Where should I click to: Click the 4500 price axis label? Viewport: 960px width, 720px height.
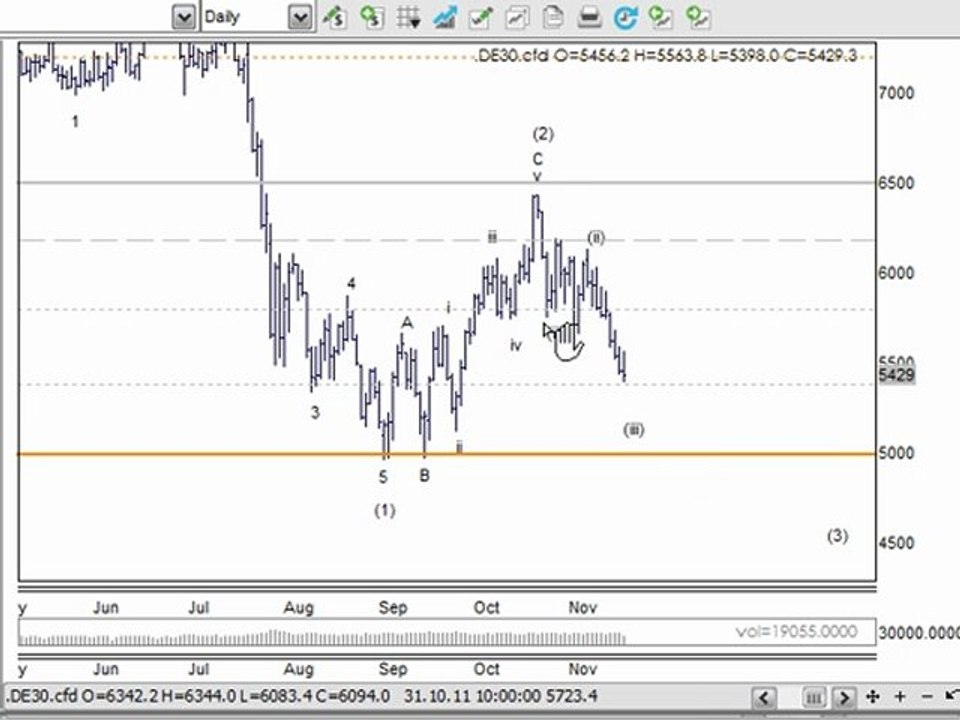coord(896,543)
